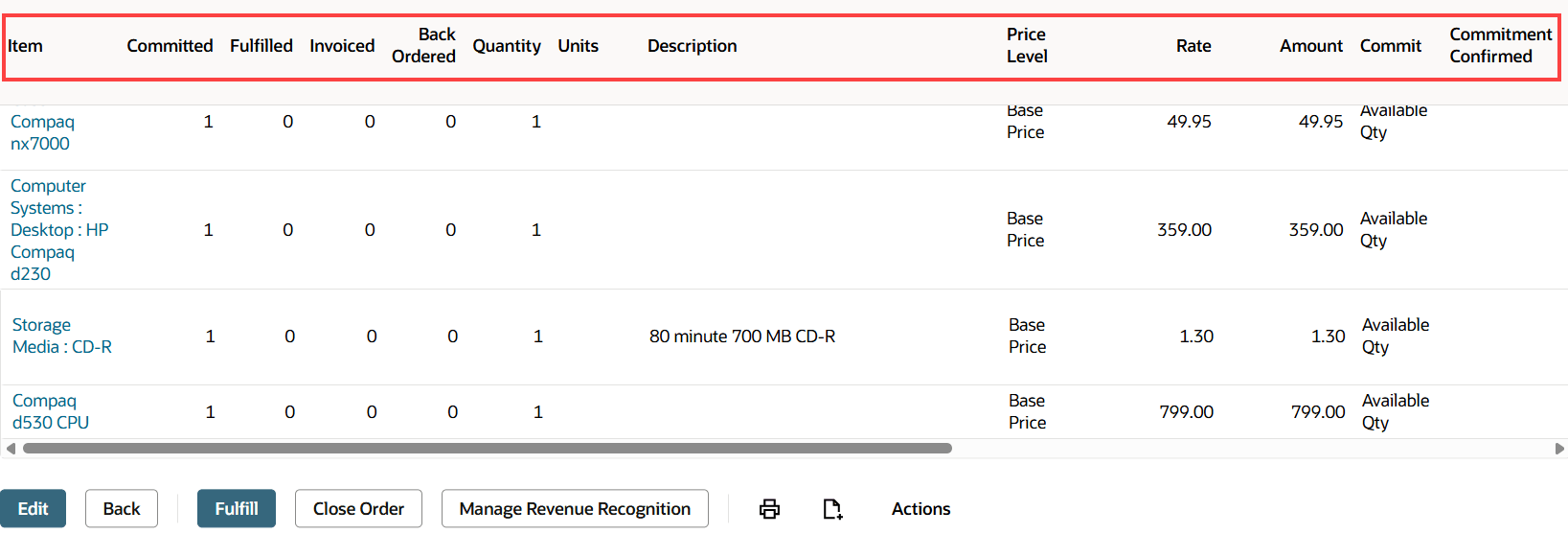The image size is (1568, 534).
Task: Click the Committed column header
Action: [170, 46]
